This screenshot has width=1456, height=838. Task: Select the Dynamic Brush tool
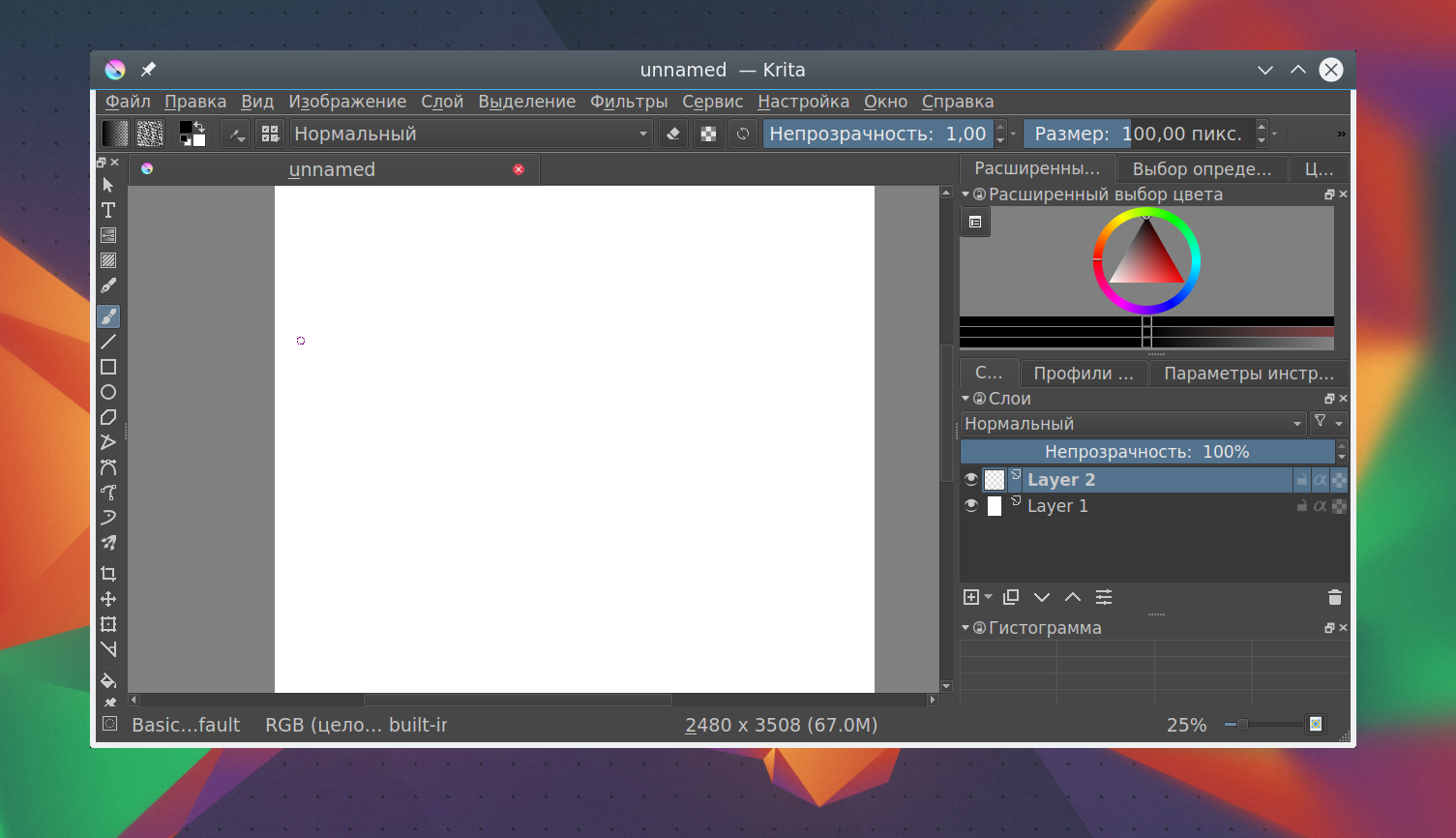108,518
